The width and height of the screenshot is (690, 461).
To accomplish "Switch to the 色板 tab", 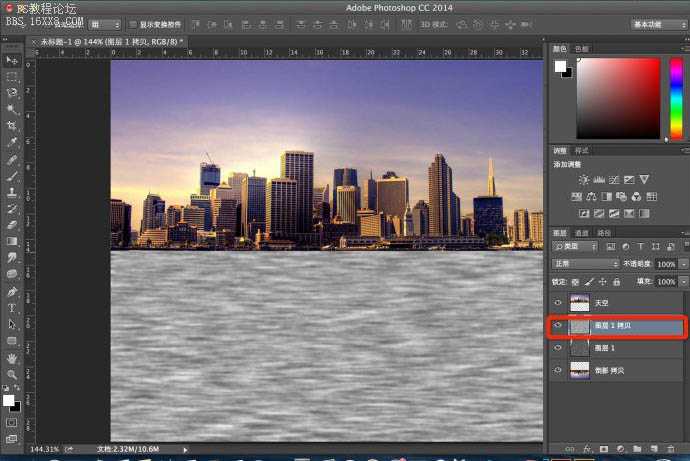I will point(582,48).
